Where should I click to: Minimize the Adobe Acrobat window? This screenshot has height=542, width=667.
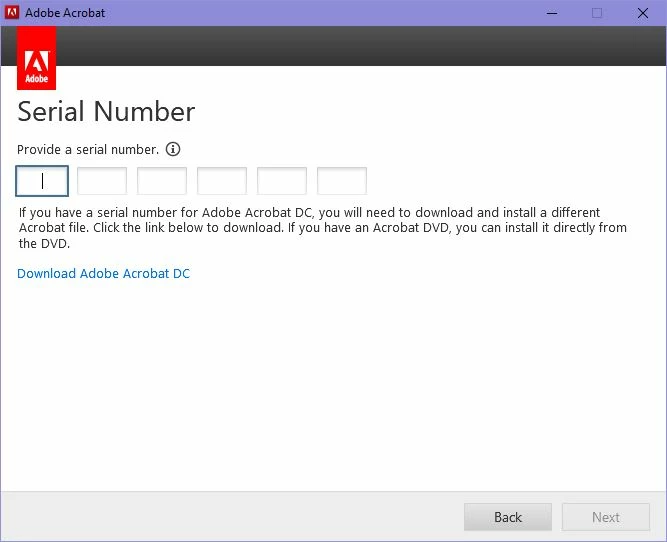coord(552,13)
